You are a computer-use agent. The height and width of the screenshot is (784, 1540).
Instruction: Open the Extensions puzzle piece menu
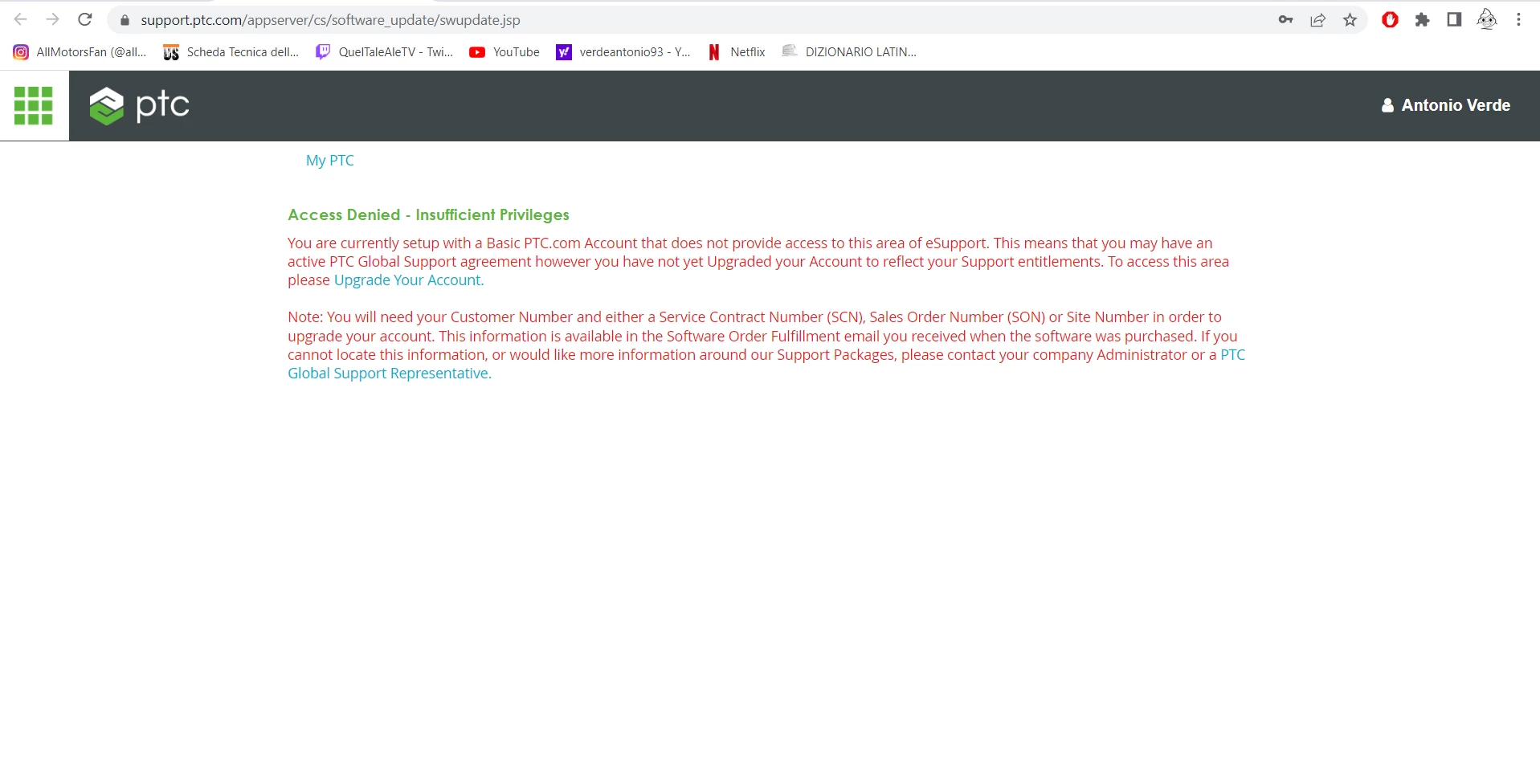tap(1422, 20)
